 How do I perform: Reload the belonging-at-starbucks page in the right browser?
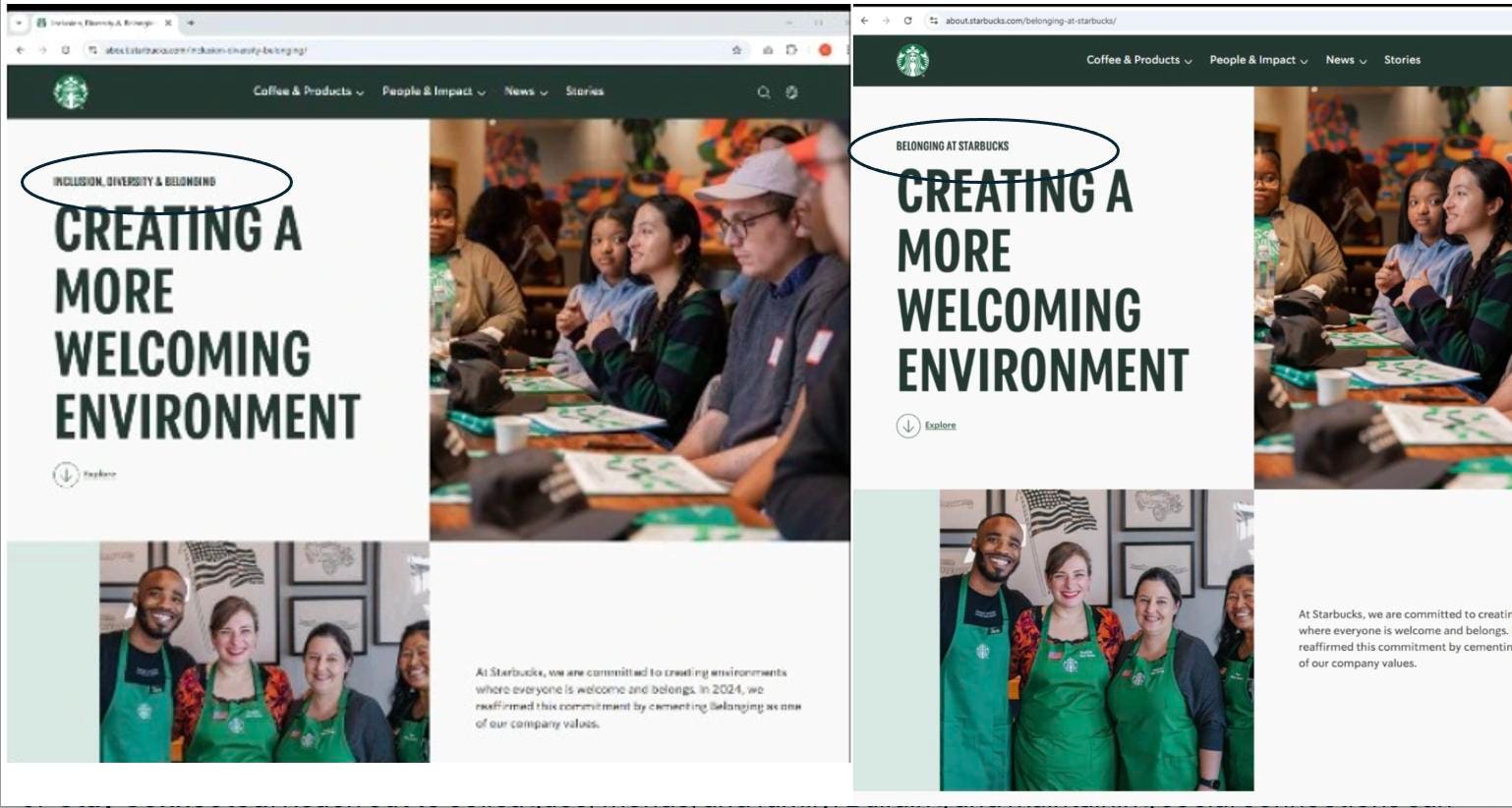click(x=907, y=21)
